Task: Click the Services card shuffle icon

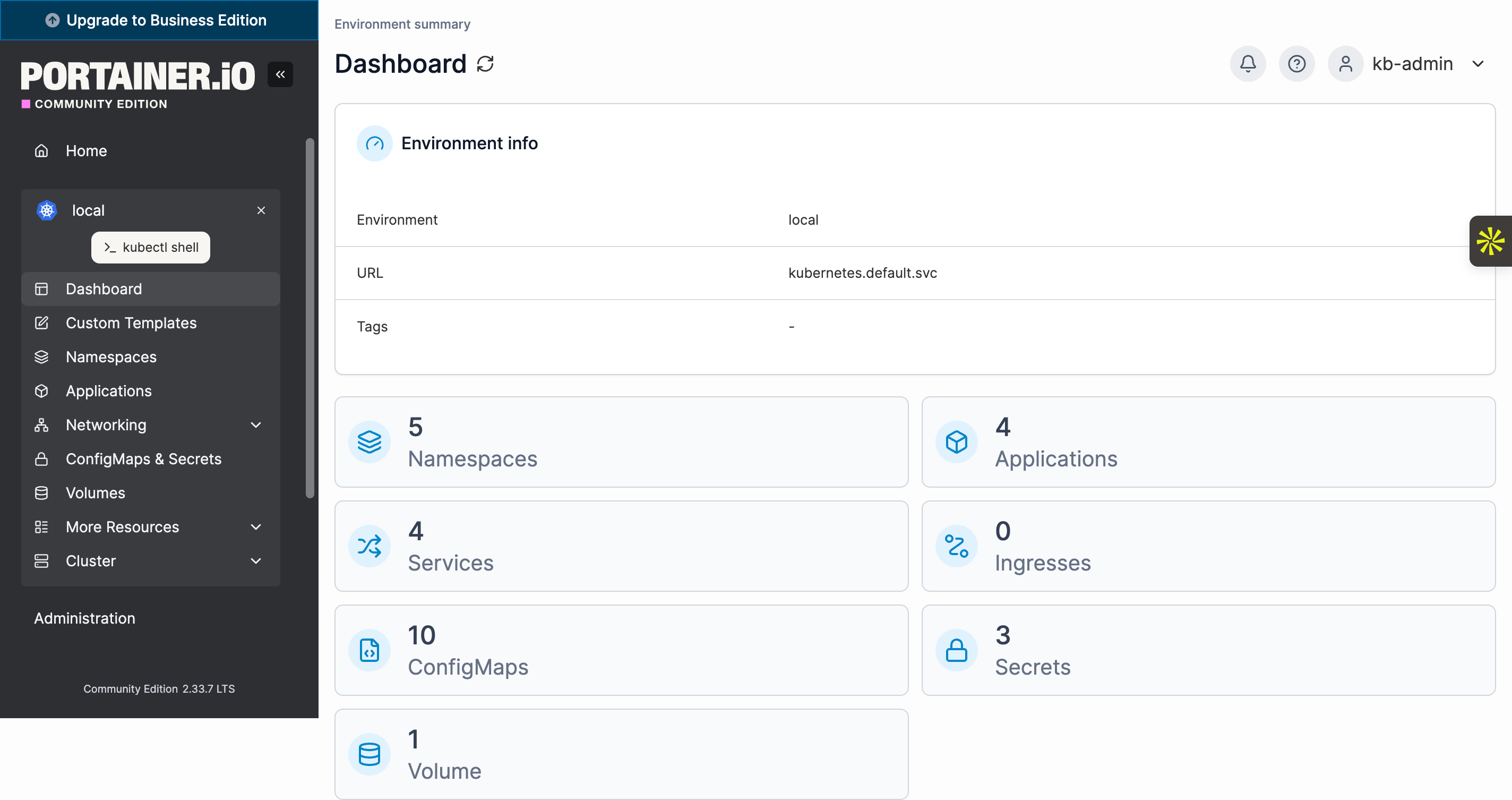Action: pyautogui.click(x=369, y=546)
